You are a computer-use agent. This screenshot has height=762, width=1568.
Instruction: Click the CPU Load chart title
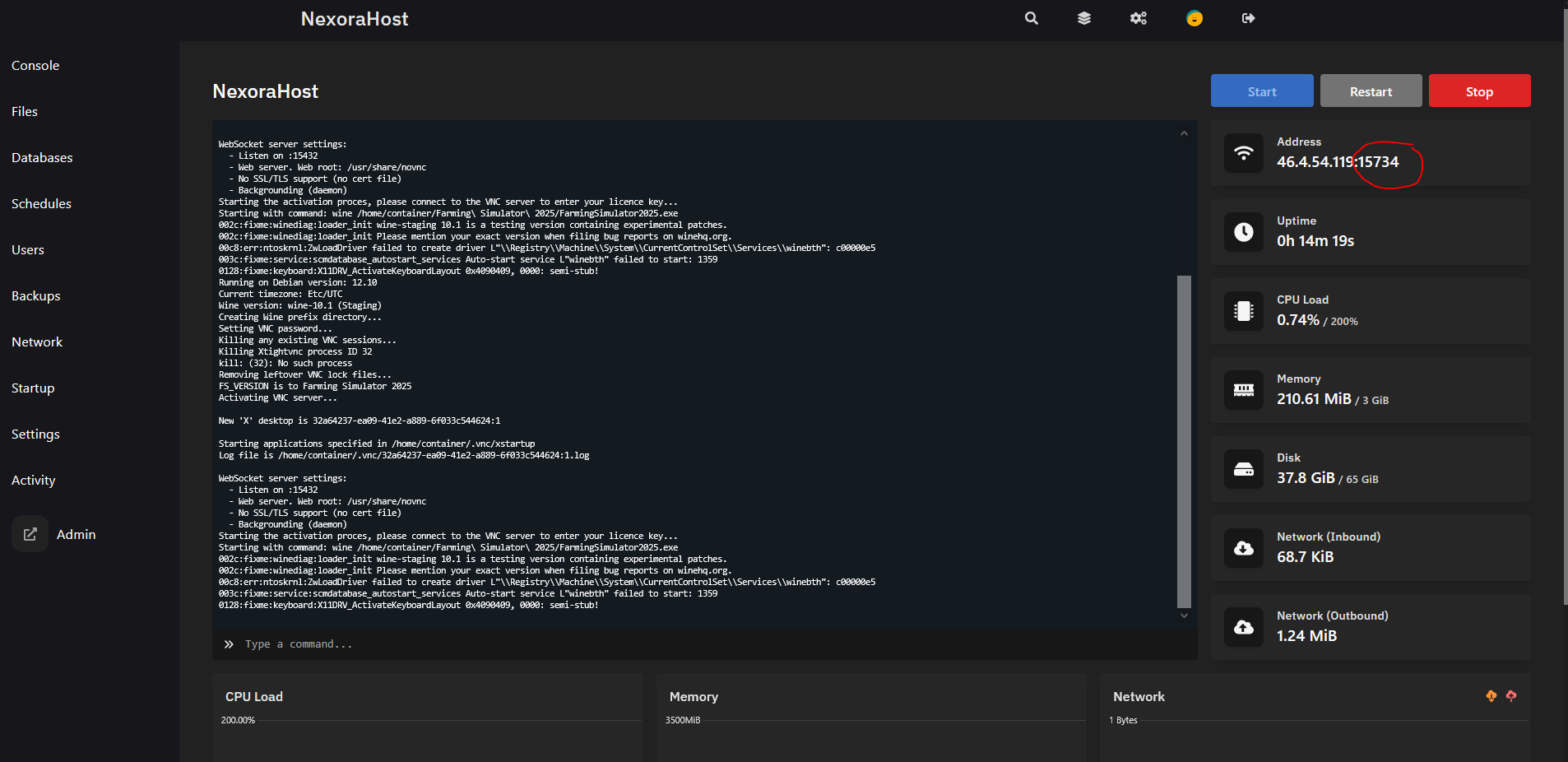click(254, 697)
